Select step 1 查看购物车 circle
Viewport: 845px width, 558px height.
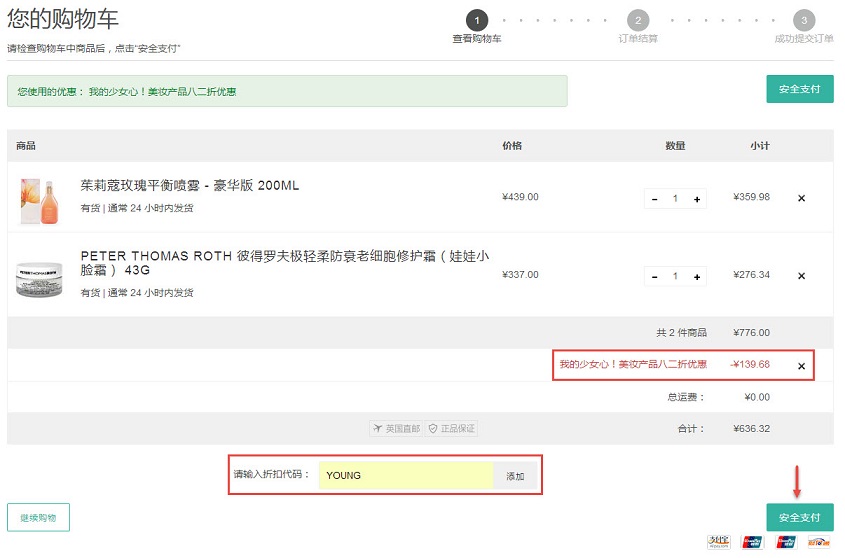[x=477, y=20]
